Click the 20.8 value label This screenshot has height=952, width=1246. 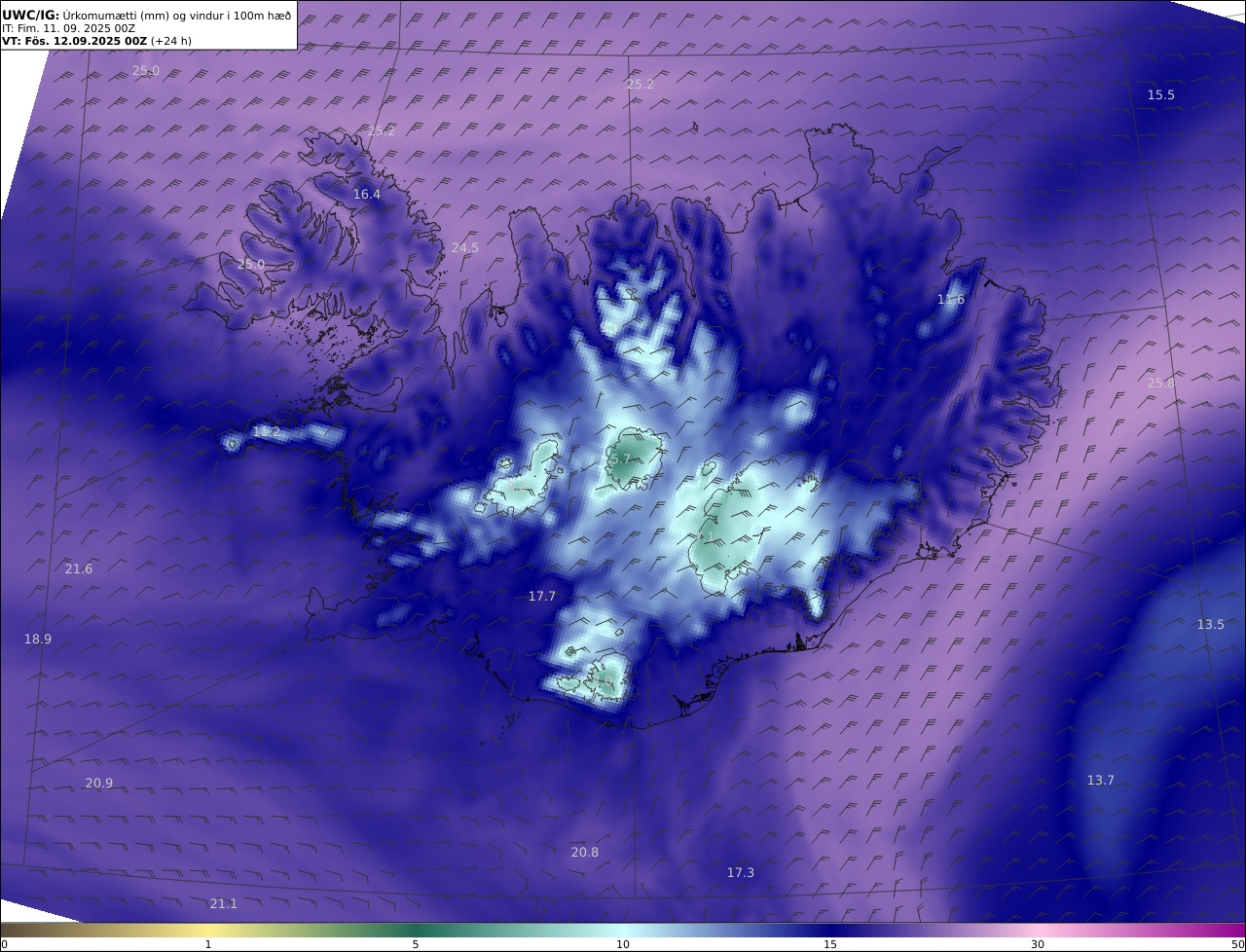pos(584,853)
